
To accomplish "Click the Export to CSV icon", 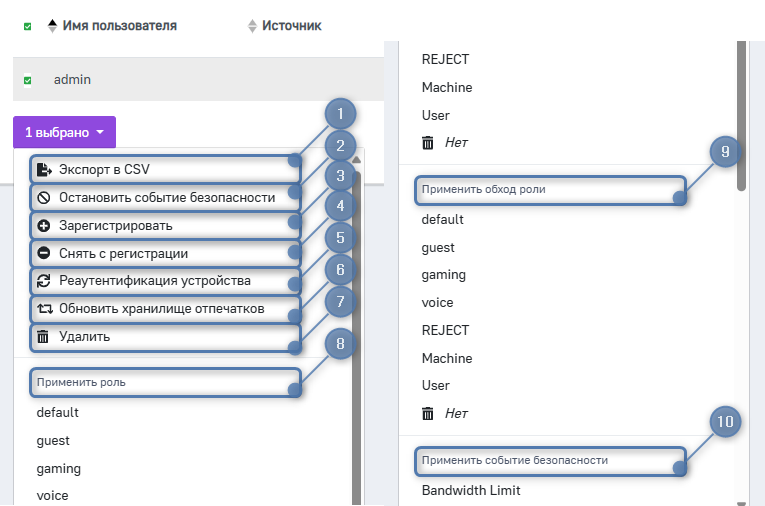I will click(x=43, y=170).
